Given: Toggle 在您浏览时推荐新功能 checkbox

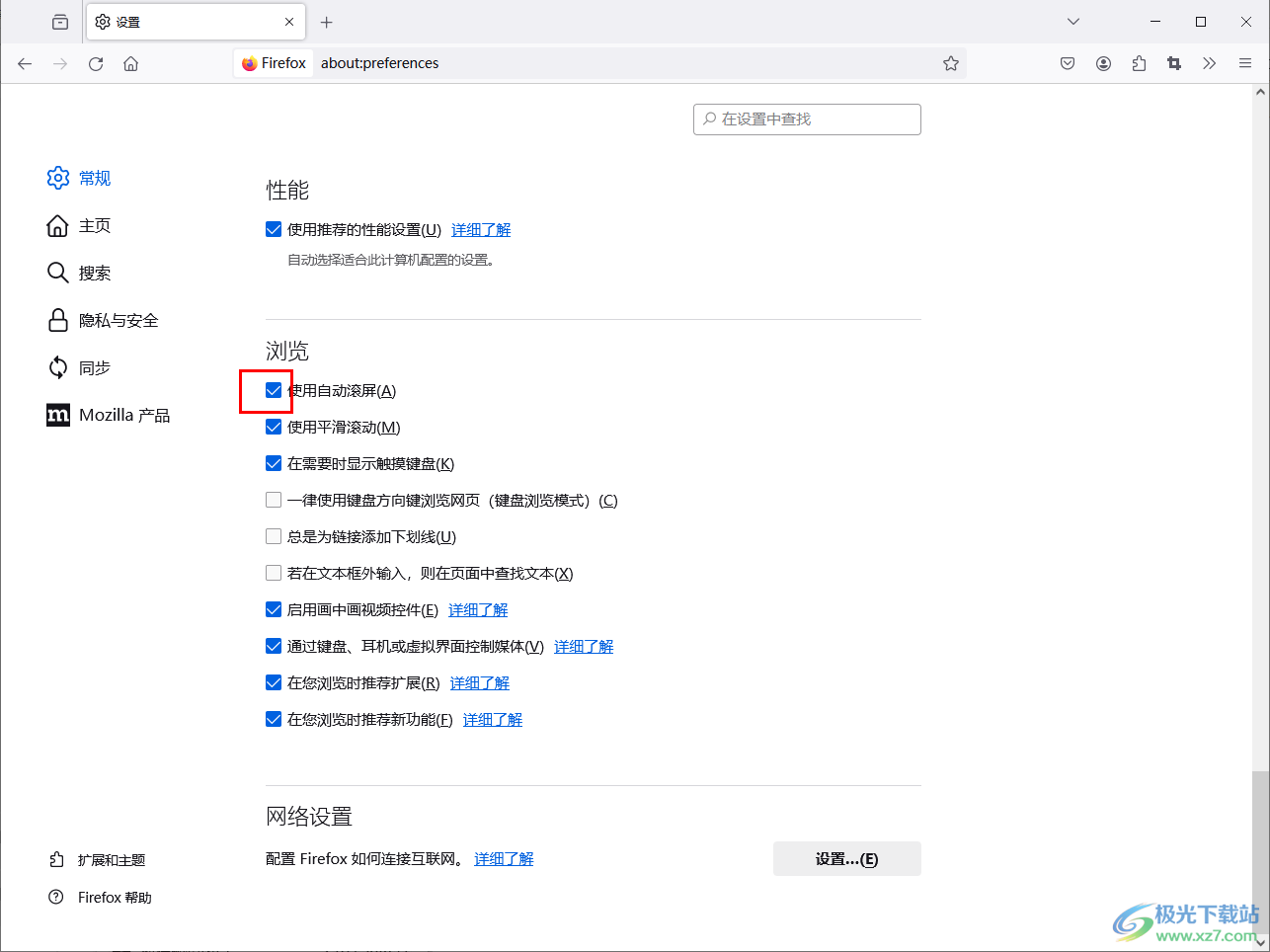Looking at the screenshot, I should (274, 719).
